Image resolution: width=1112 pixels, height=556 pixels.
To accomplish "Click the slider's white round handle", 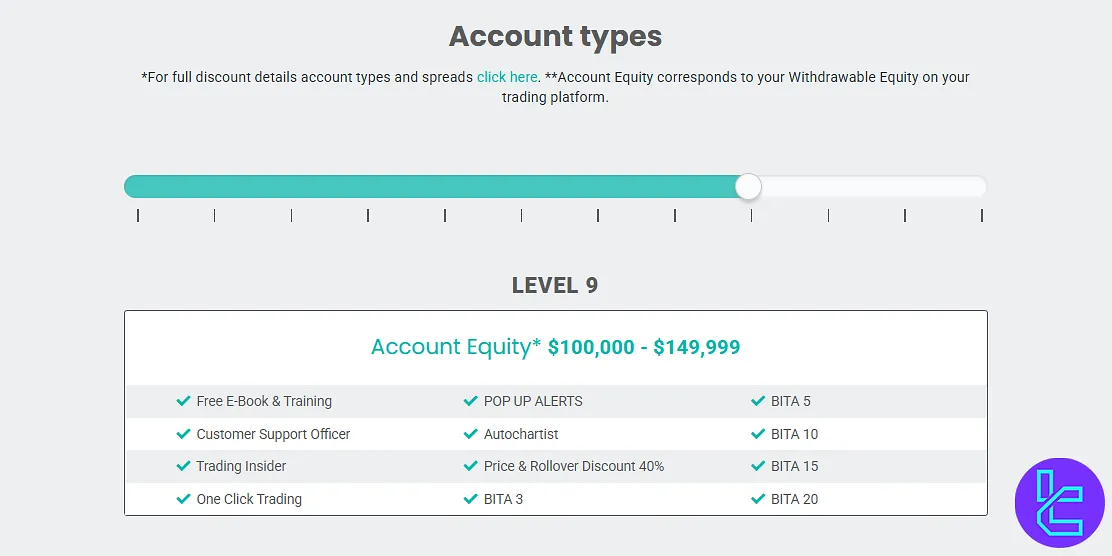I will coord(748,187).
